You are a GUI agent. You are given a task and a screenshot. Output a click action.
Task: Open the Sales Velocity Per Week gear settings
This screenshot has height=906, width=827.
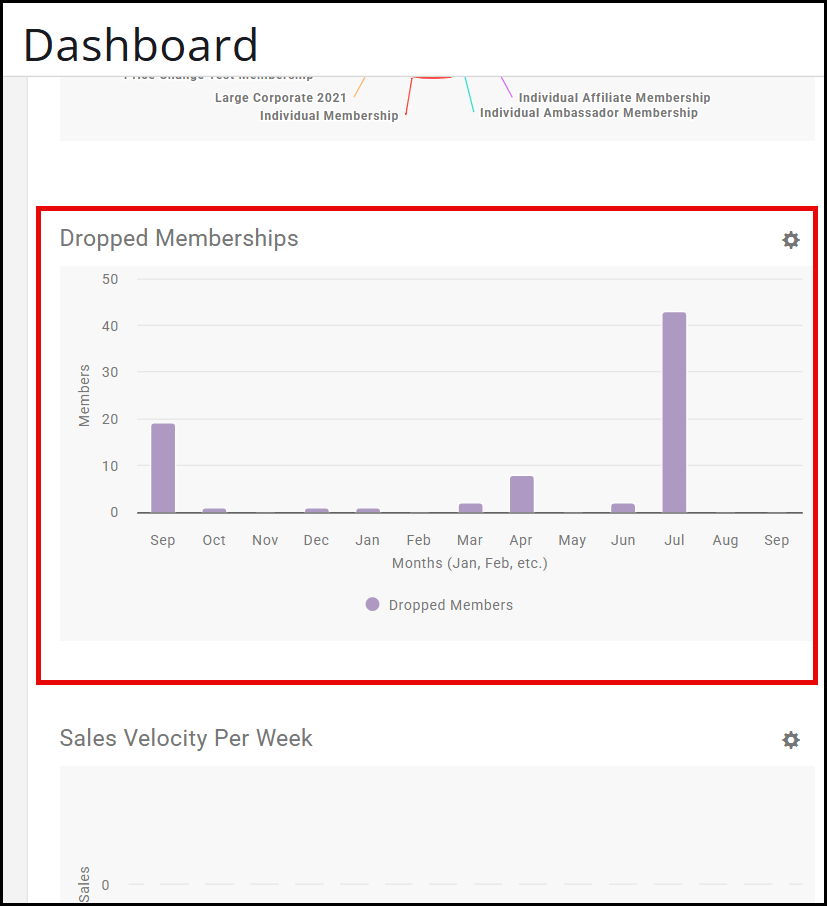point(791,740)
